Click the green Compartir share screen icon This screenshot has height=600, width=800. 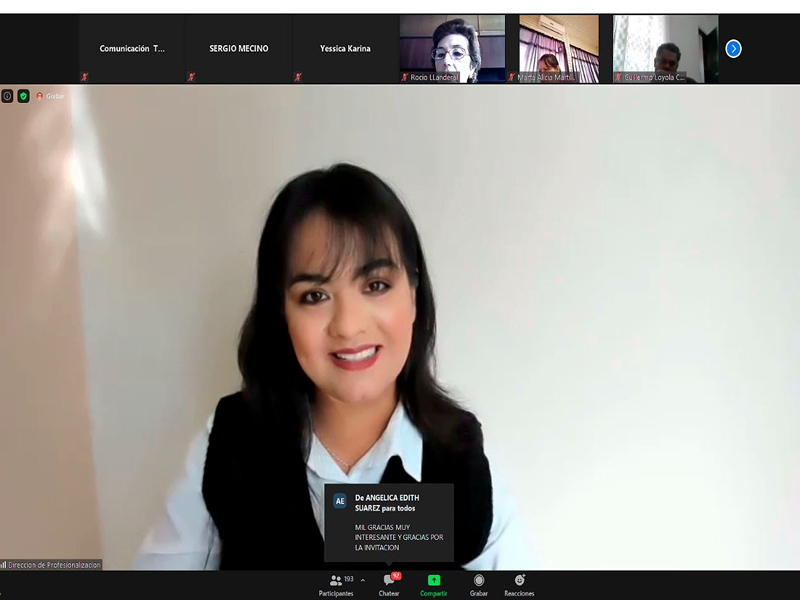pyautogui.click(x=433, y=580)
